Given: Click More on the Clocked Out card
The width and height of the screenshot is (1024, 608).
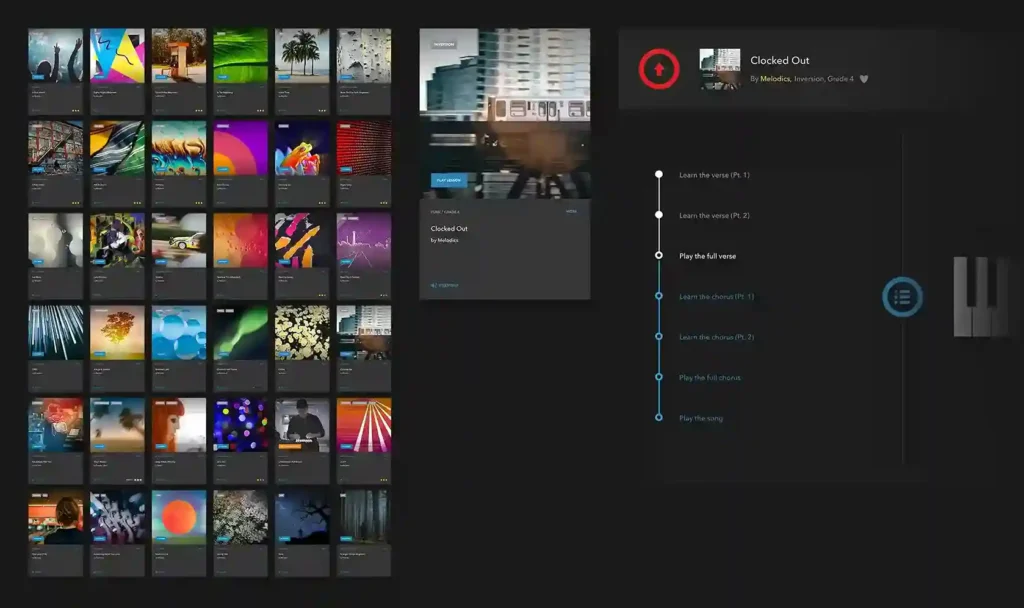Looking at the screenshot, I should (571, 212).
